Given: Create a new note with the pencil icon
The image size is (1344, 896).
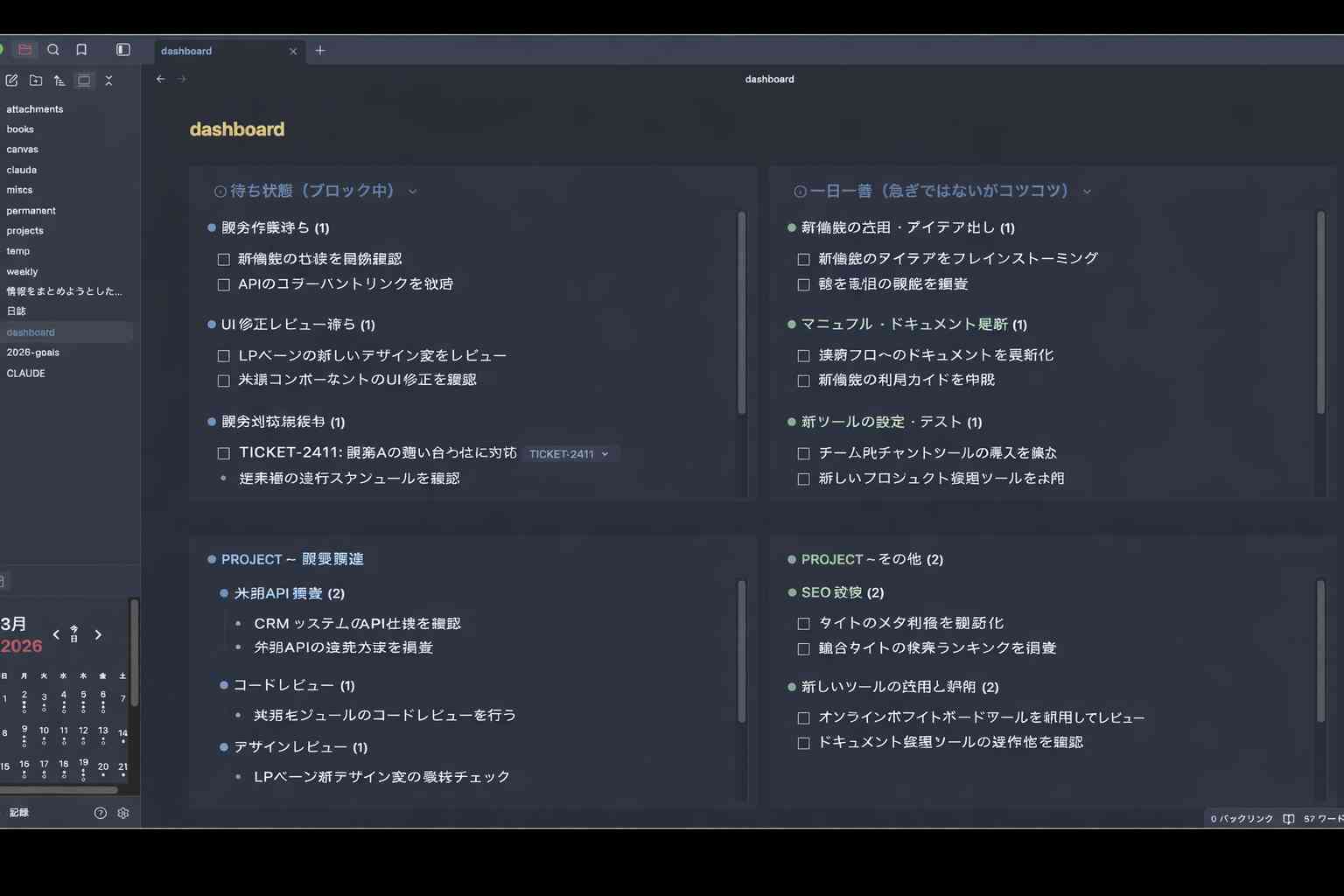Looking at the screenshot, I should 11,80.
